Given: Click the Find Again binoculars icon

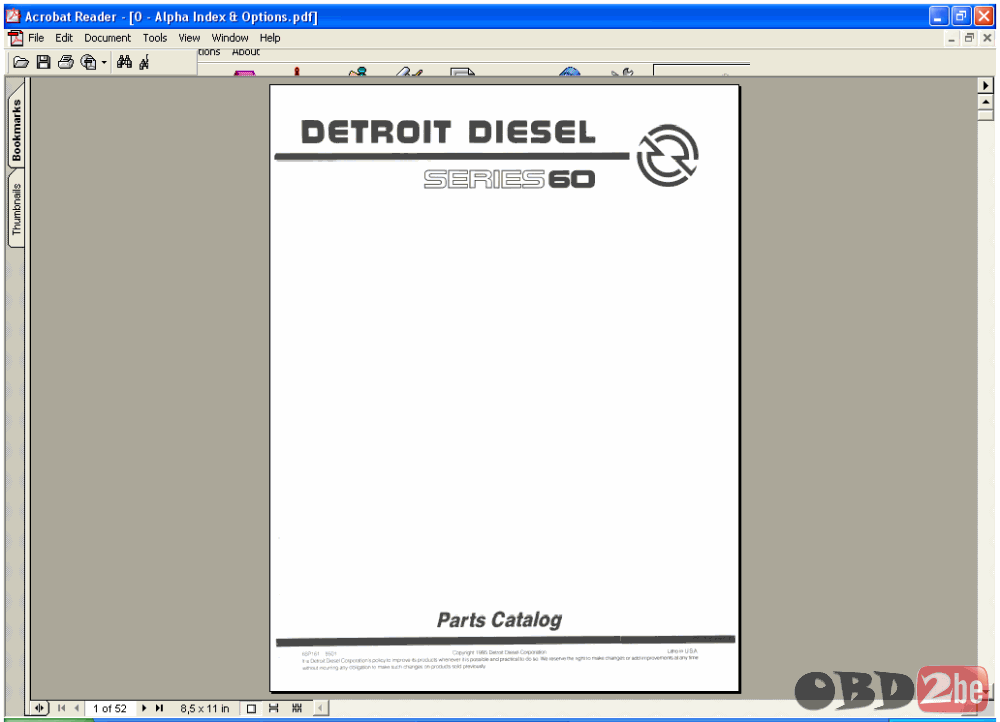Looking at the screenshot, I should pyautogui.click(x=145, y=62).
